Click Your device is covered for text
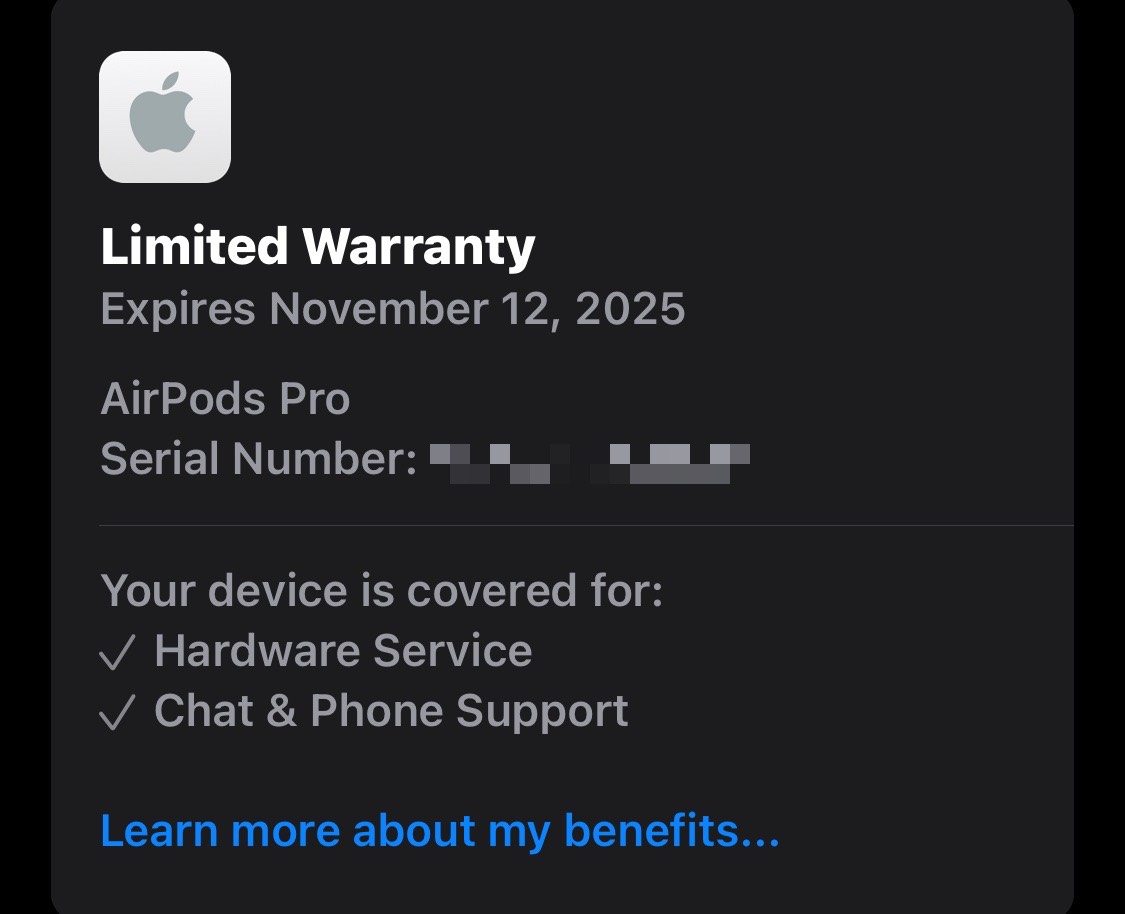The image size is (1125, 914). point(382,590)
